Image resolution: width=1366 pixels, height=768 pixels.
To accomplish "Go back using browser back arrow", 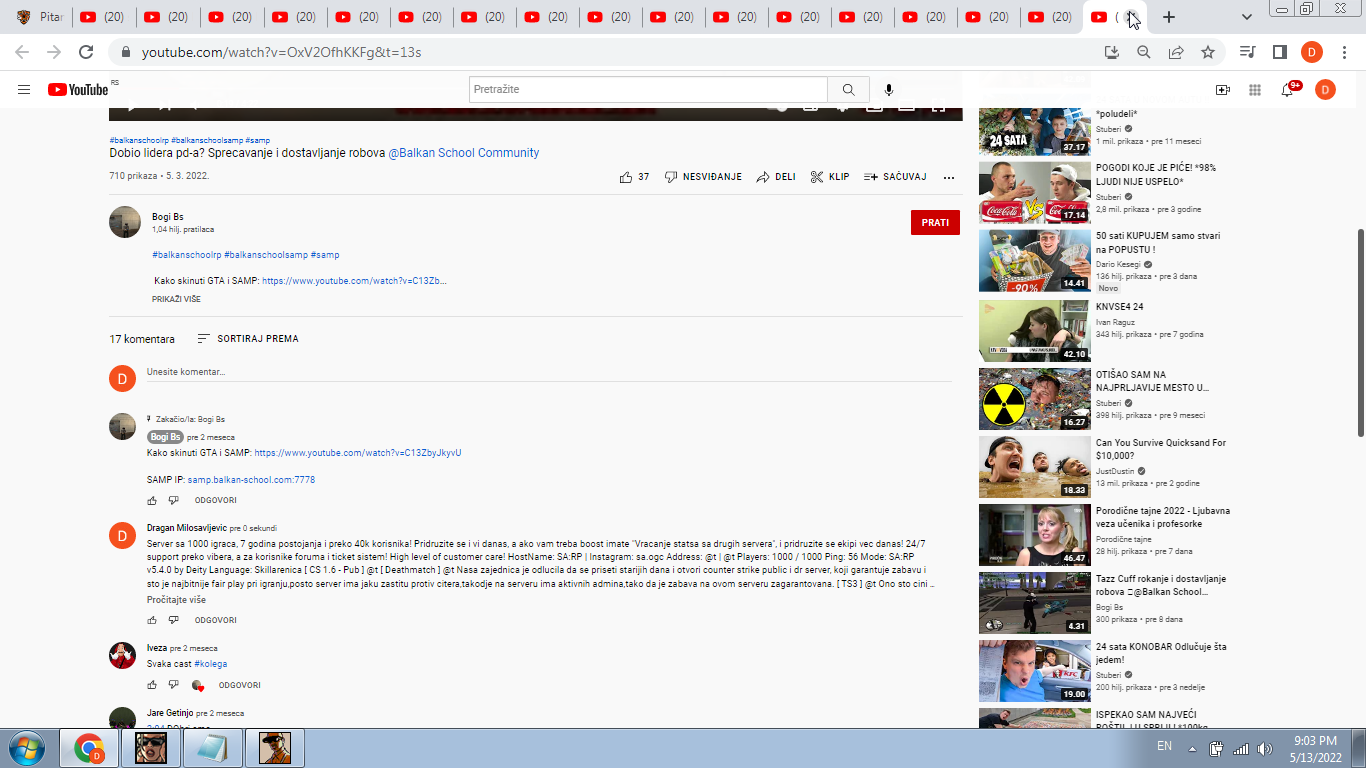I will click(x=22, y=52).
